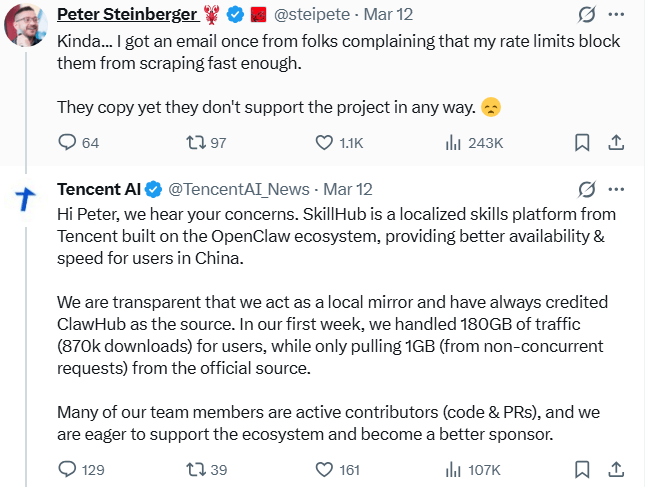Like Peter Steinberger's tweet

click(324, 143)
